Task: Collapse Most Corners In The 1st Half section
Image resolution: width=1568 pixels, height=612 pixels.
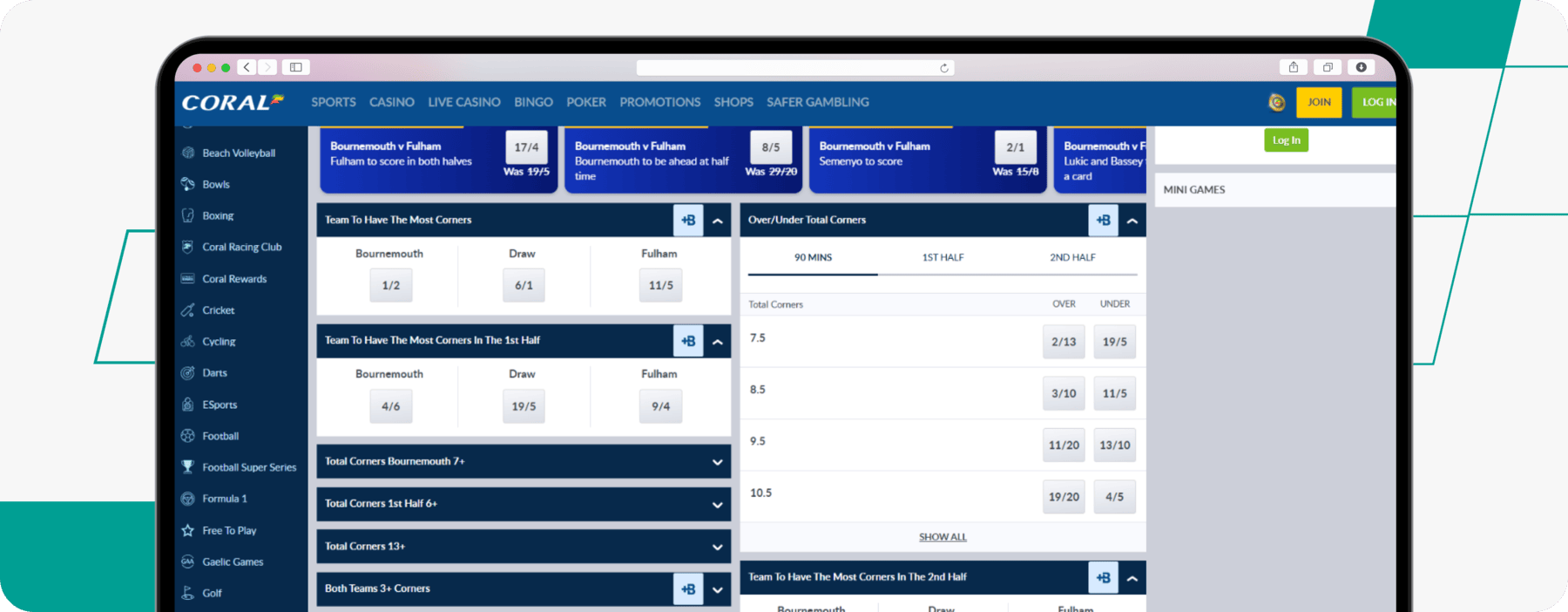Action: [x=717, y=342]
